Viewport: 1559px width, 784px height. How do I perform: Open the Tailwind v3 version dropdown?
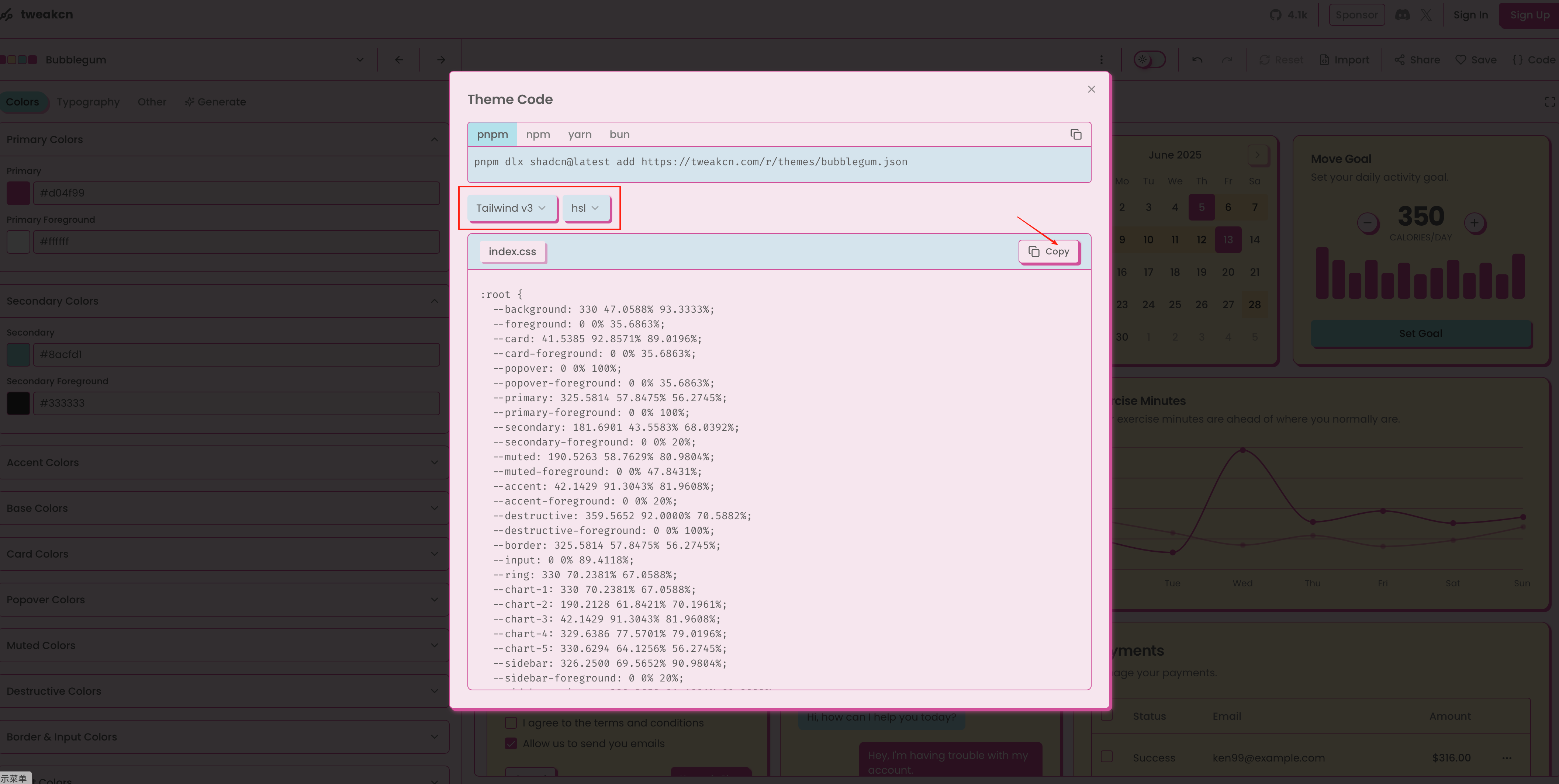(x=511, y=208)
